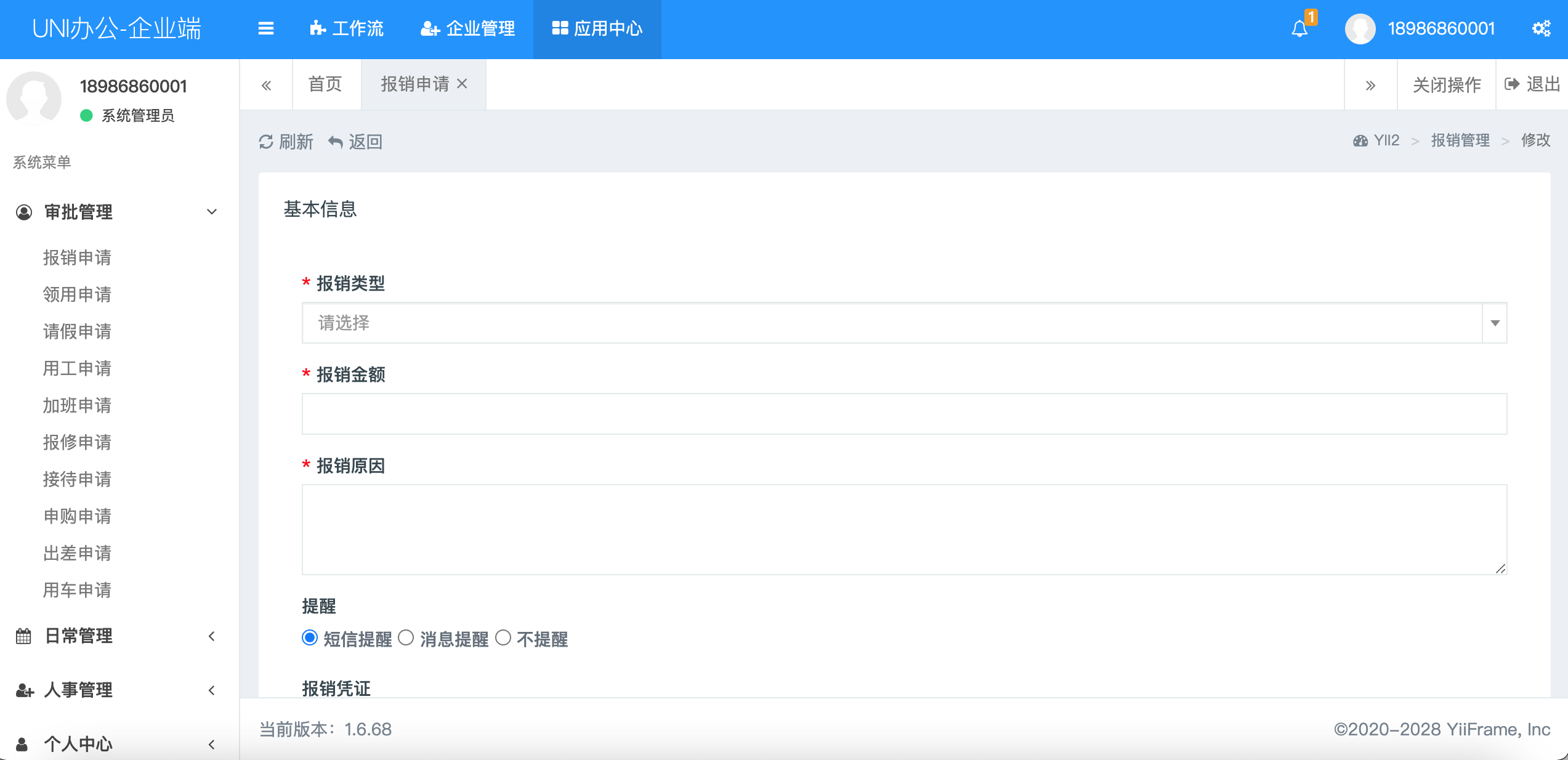This screenshot has width=1568, height=760.
Task: Select 短信提醒 radio option
Action: [x=310, y=638]
